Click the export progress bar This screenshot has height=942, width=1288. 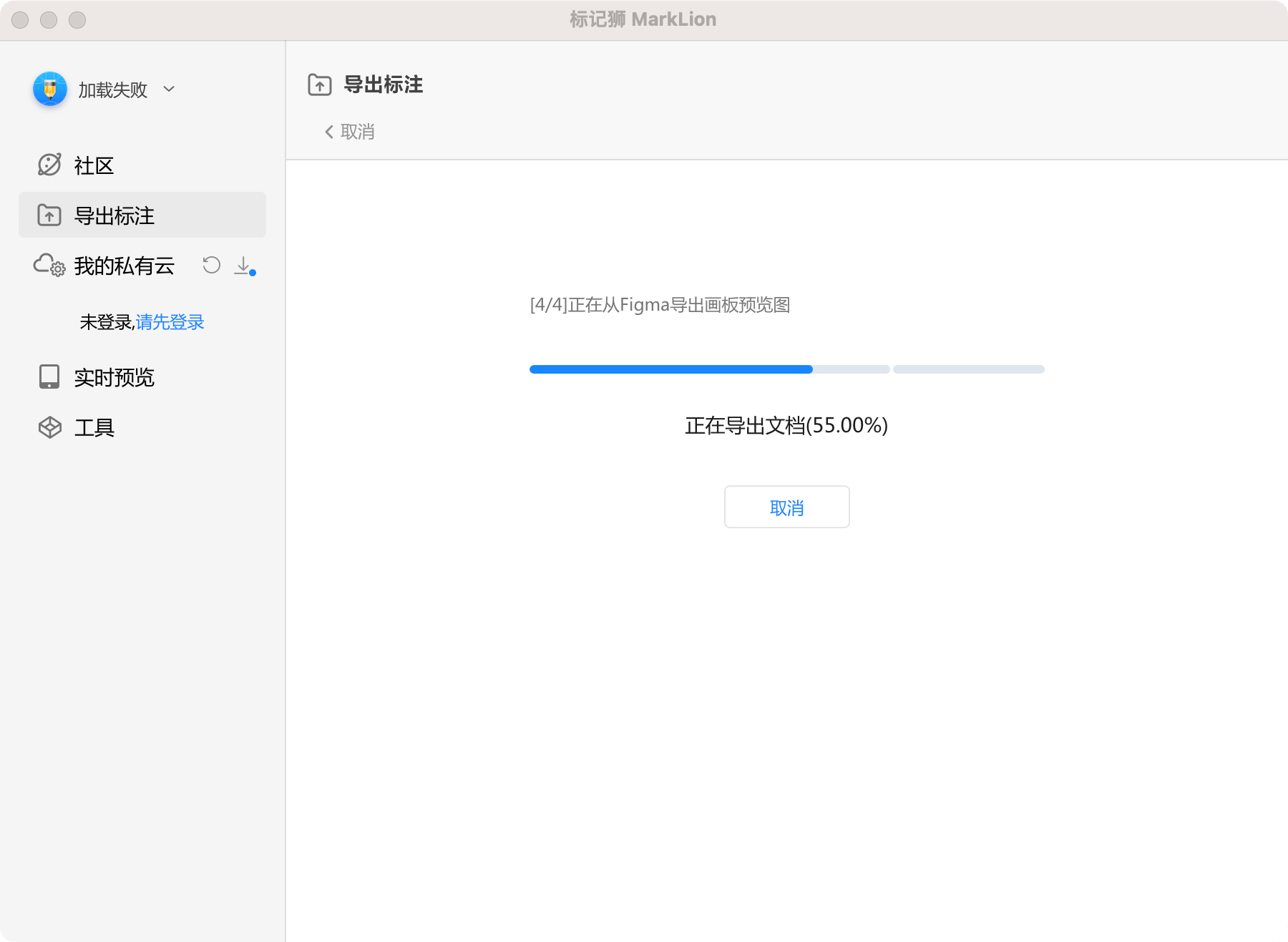click(786, 369)
